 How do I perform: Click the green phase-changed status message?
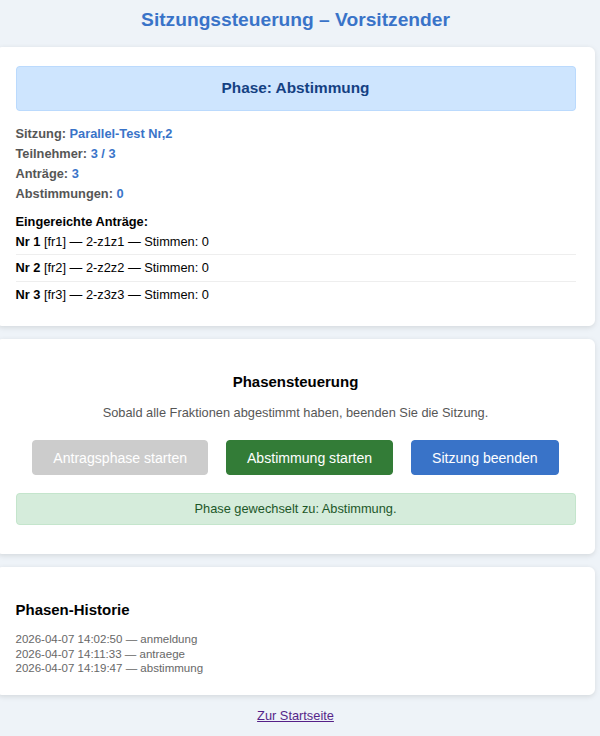295,509
